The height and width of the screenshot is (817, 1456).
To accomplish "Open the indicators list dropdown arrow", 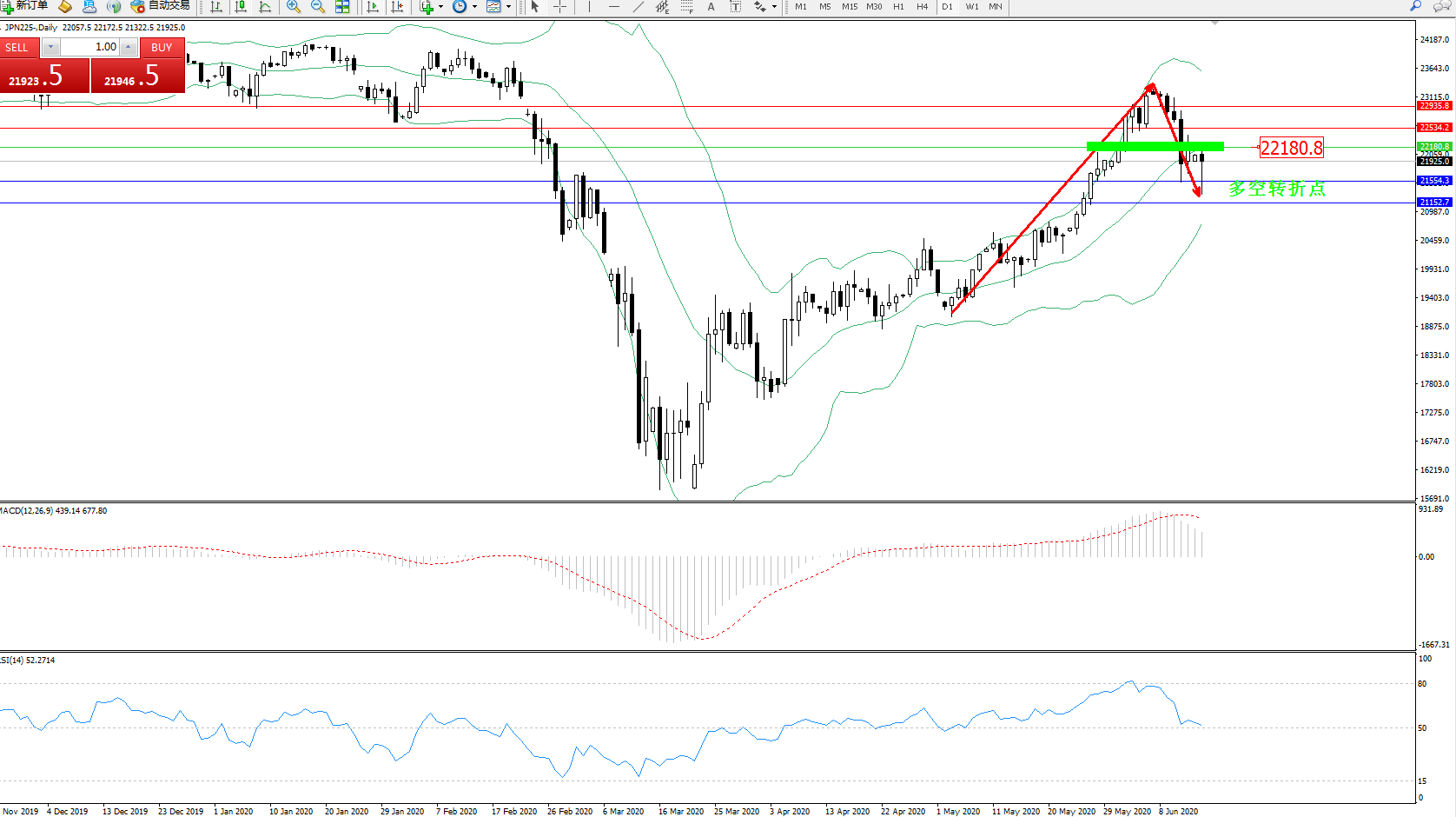I will pyautogui.click(x=440, y=7).
